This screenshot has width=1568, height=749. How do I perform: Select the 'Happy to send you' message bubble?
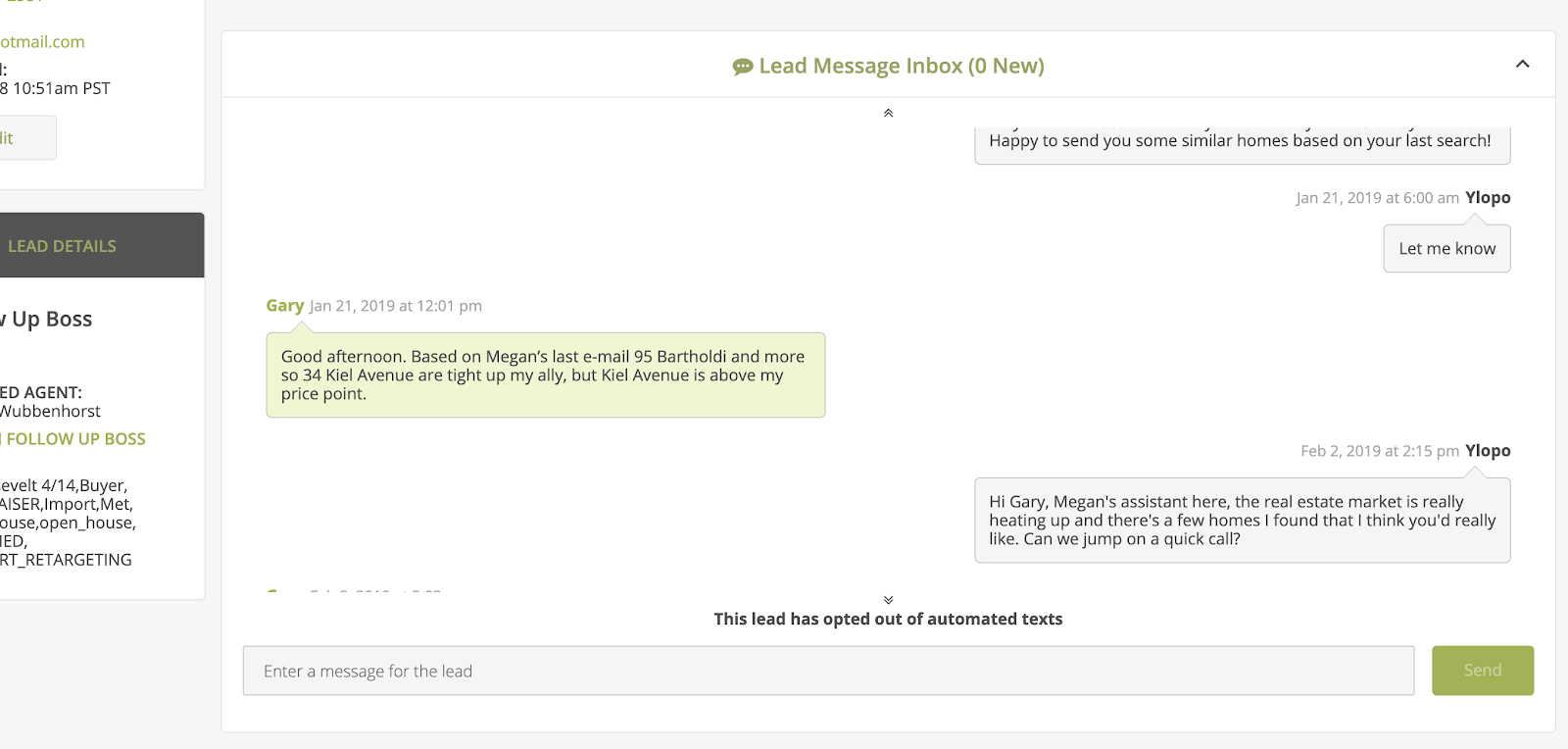[x=1242, y=143]
